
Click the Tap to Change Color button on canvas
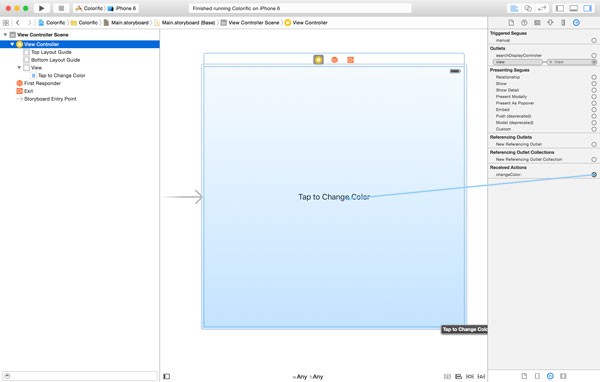pyautogui.click(x=334, y=197)
